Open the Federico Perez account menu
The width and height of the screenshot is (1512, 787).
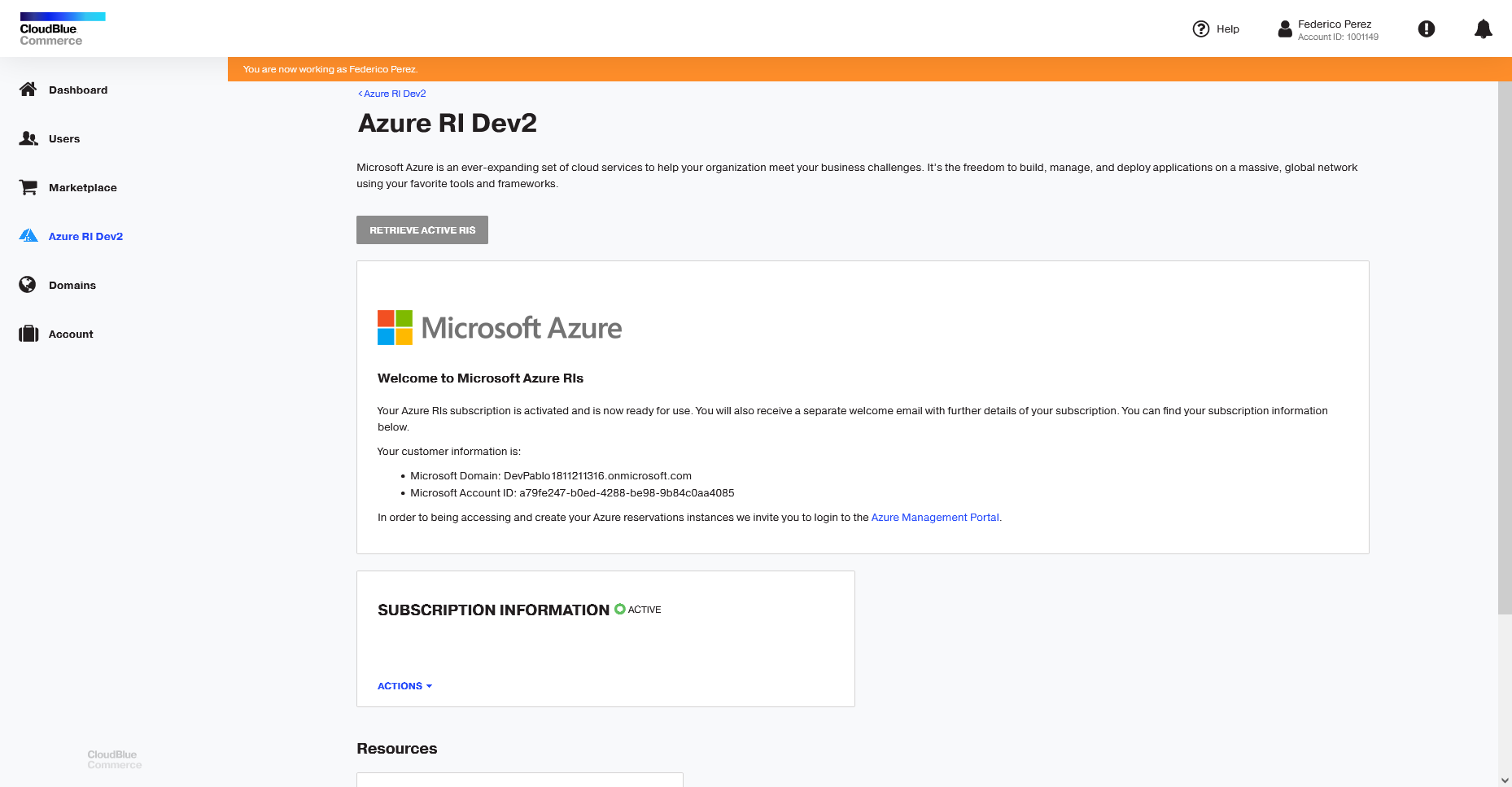pyautogui.click(x=1328, y=30)
